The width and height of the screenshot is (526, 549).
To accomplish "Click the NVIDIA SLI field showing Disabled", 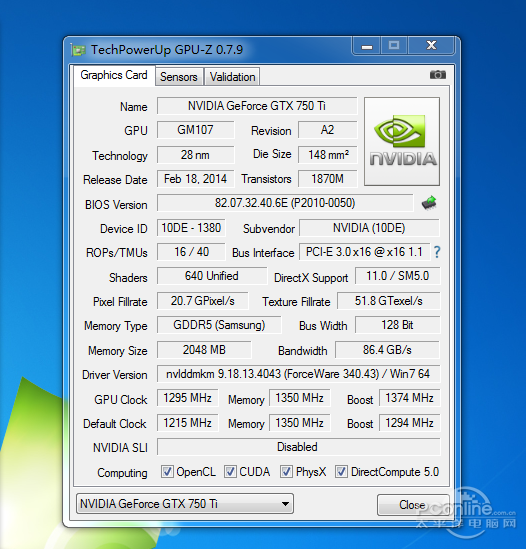I will 298,447.
